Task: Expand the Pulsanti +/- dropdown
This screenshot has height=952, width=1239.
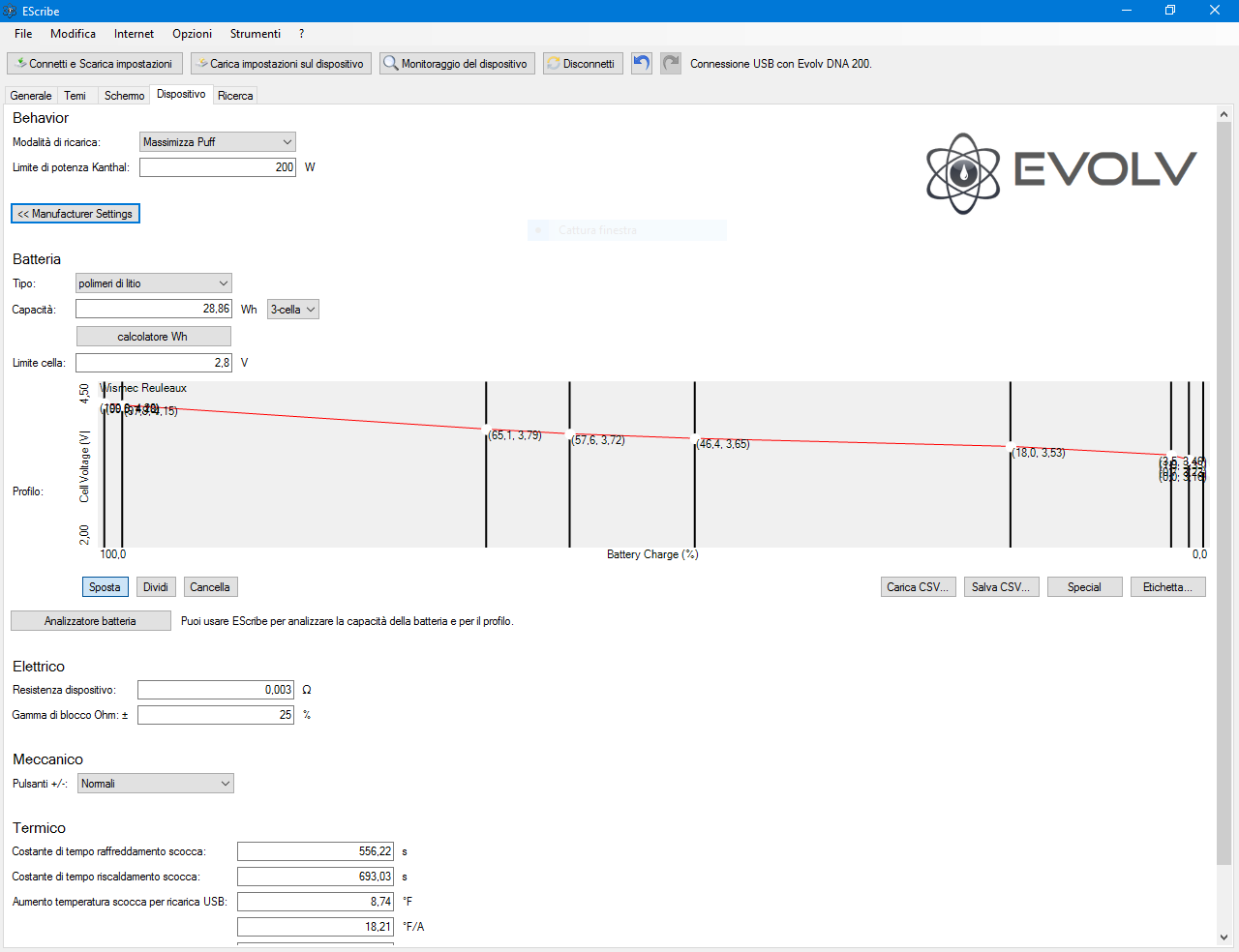Action: (156, 784)
